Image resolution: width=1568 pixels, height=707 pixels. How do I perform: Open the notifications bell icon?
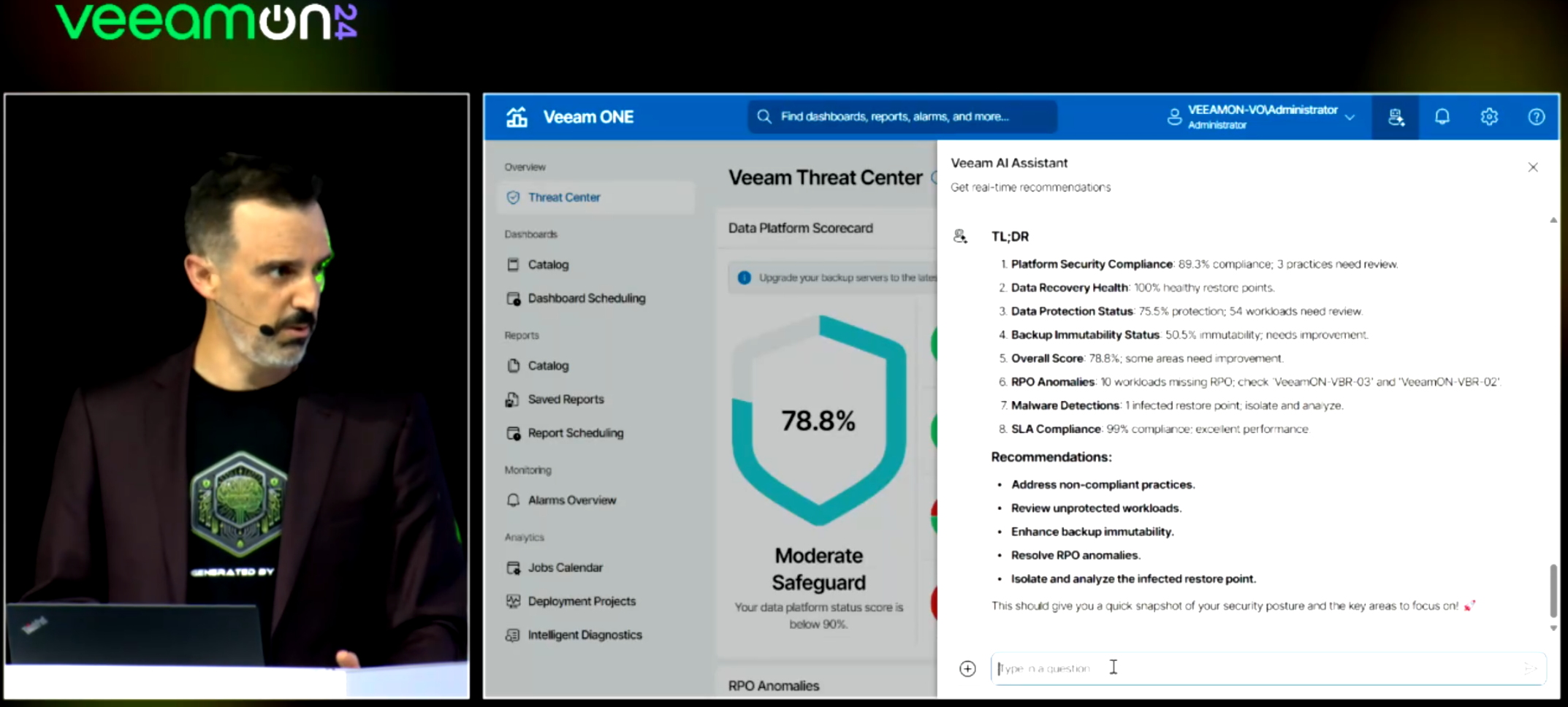tap(1442, 117)
